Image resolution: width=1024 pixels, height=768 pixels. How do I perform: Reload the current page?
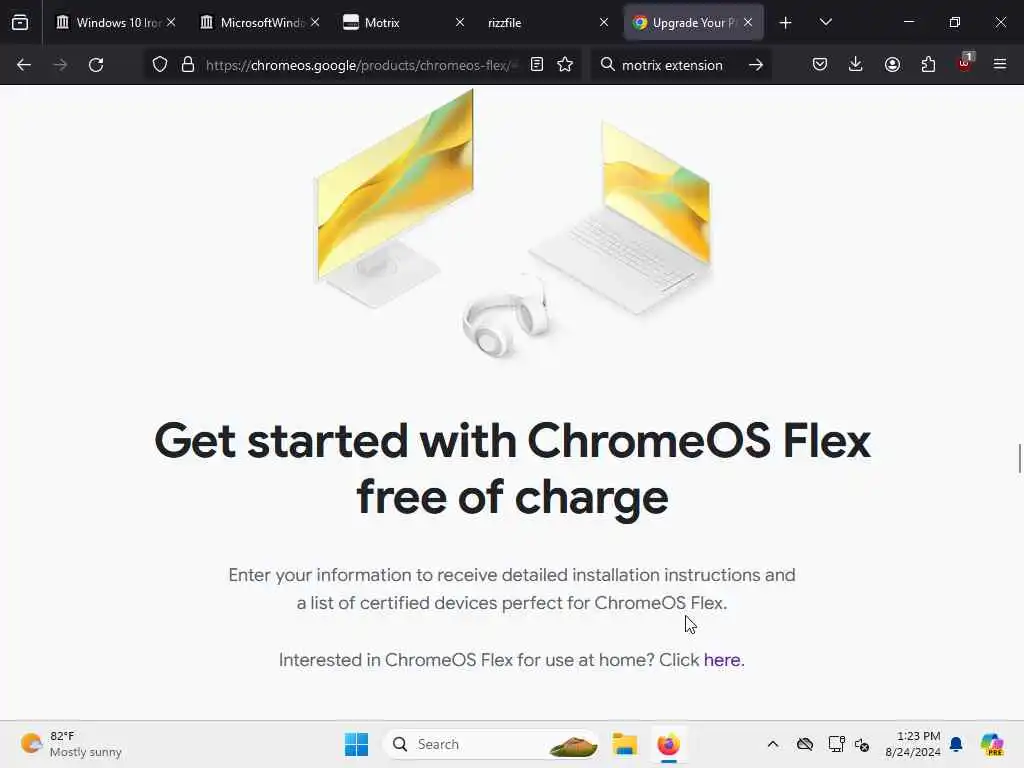click(96, 65)
